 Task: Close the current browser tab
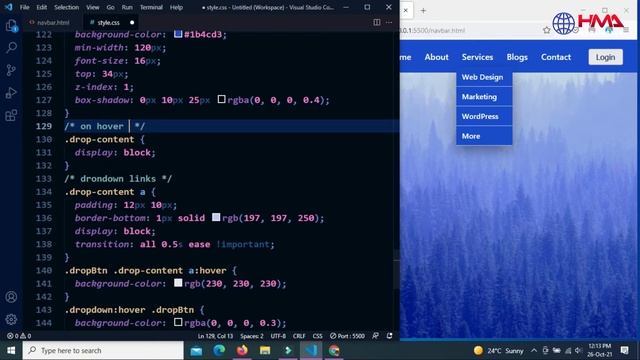coord(406,11)
